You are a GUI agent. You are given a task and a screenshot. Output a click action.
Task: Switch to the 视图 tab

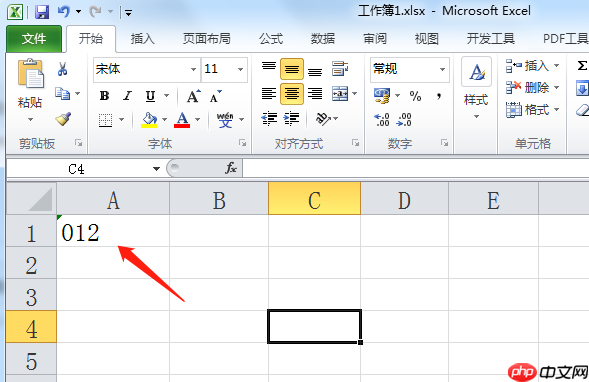pos(426,39)
